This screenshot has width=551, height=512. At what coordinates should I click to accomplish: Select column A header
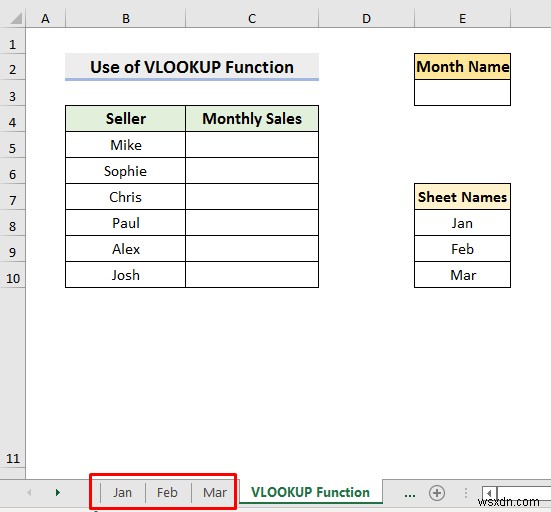(x=45, y=18)
